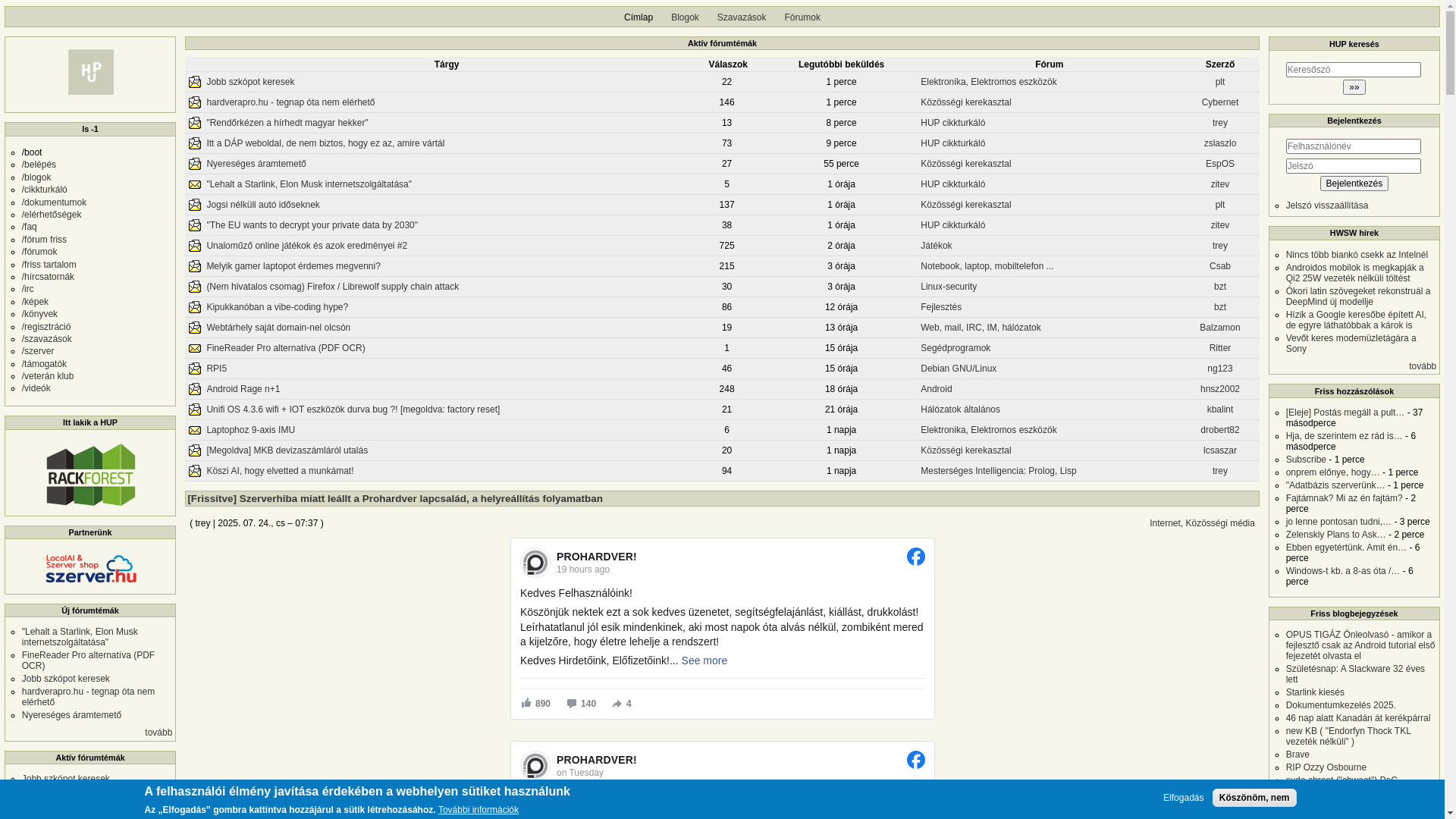Click the Jelszó password field

[x=1354, y=166]
